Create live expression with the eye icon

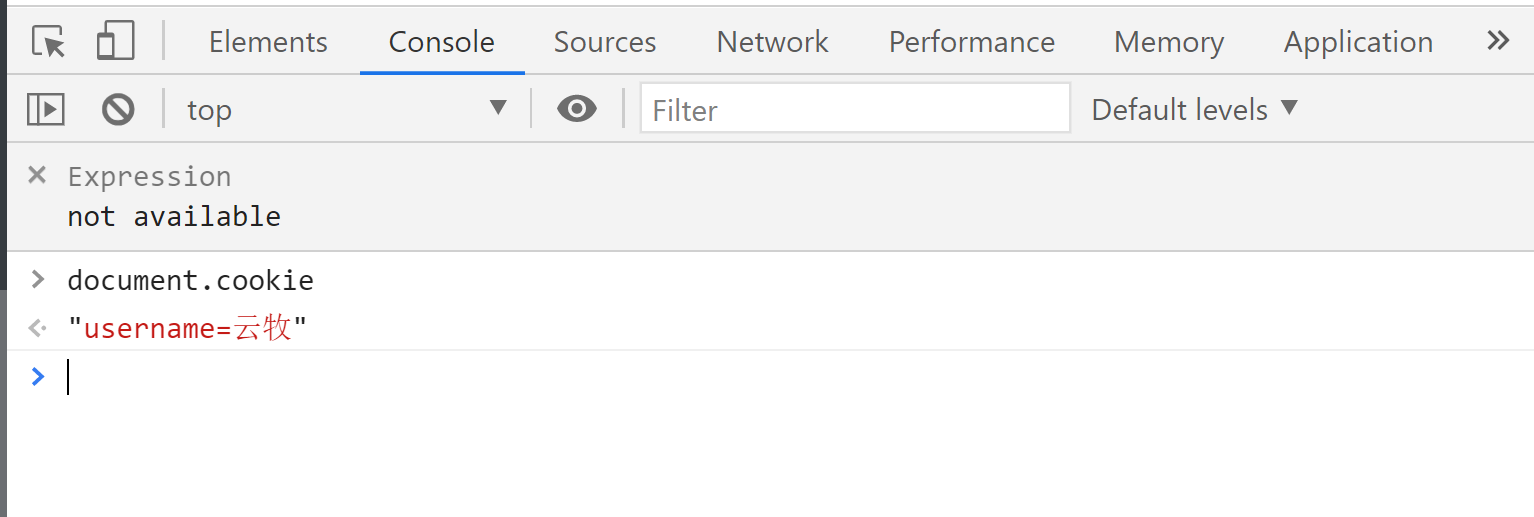point(577,109)
